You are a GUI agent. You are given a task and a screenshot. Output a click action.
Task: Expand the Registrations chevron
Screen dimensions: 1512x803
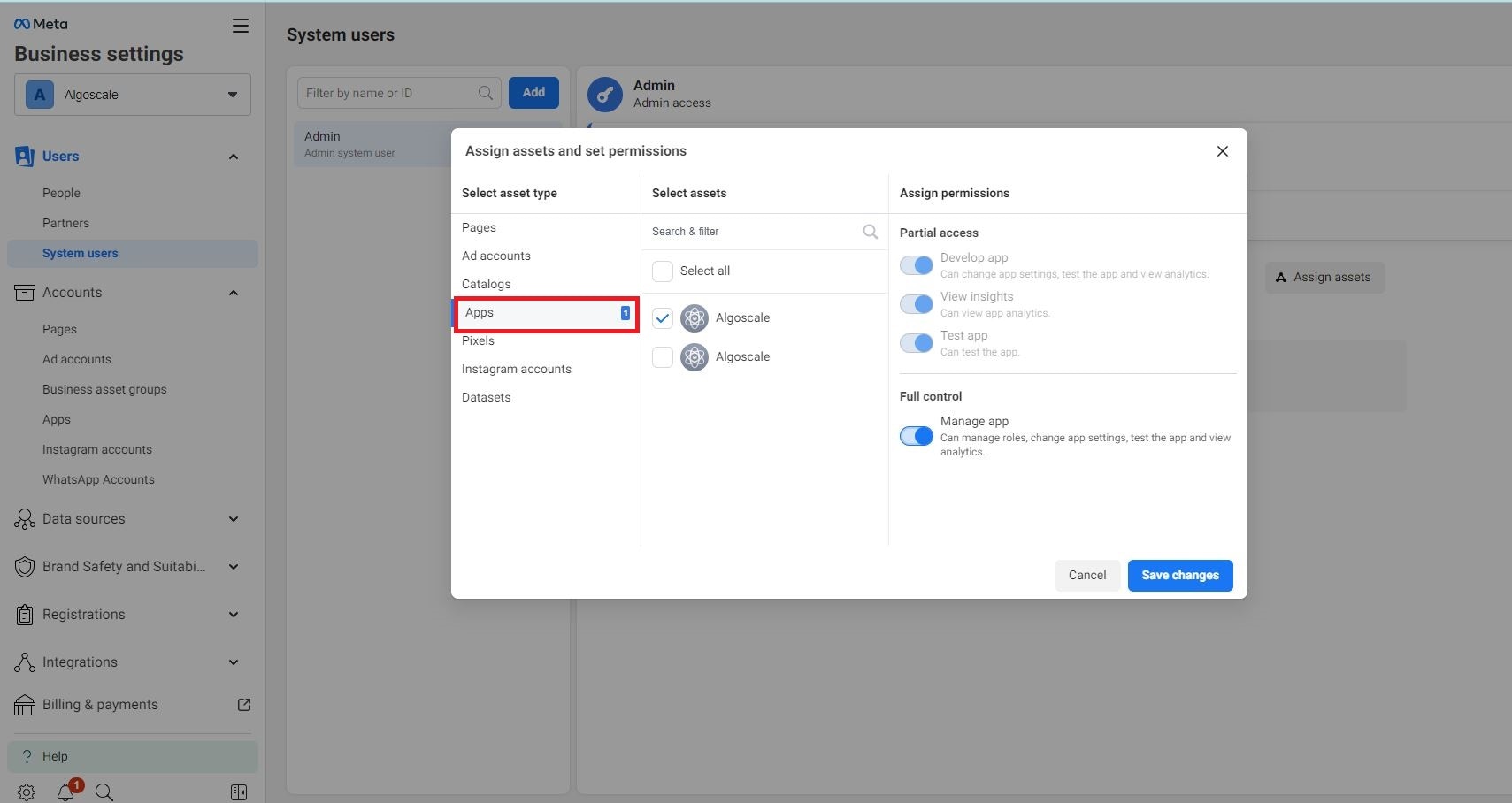[x=234, y=615]
